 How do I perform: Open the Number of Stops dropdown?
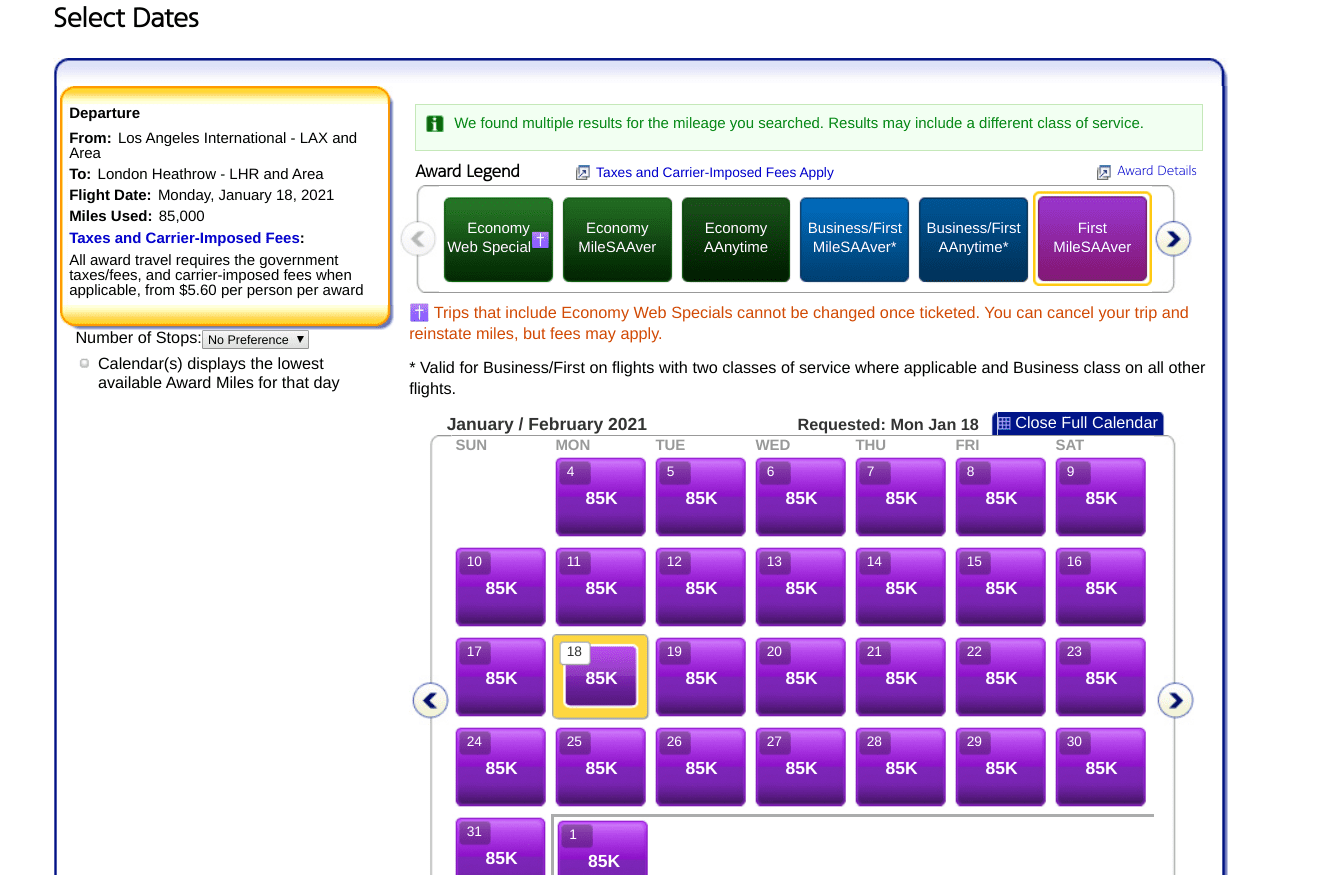click(256, 340)
